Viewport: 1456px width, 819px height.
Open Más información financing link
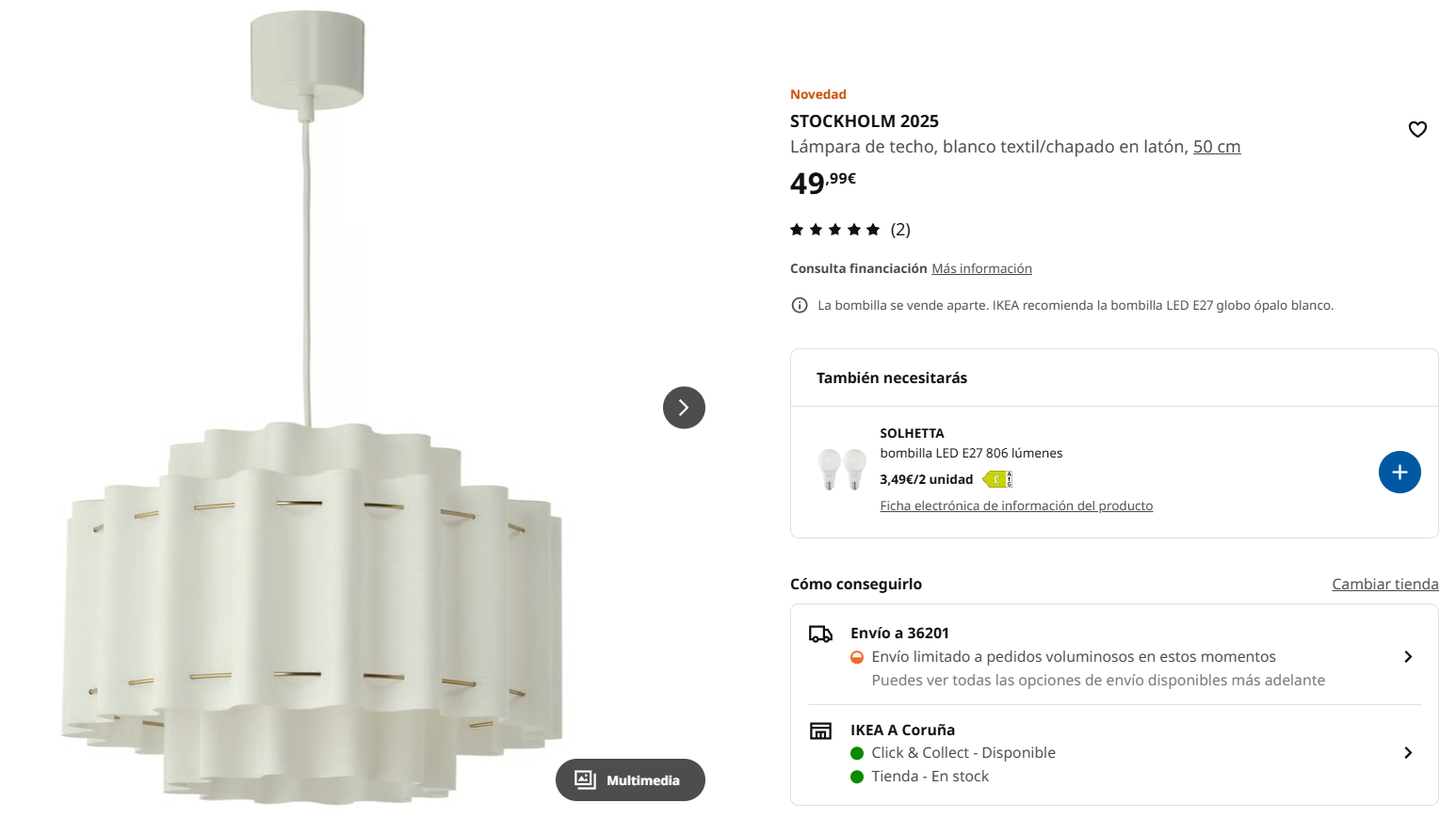click(981, 268)
